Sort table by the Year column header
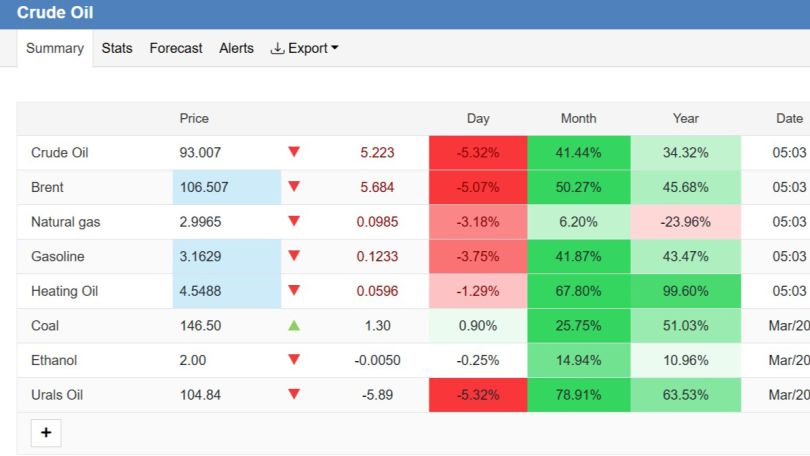Viewport: 810px width, 456px height. (686, 118)
